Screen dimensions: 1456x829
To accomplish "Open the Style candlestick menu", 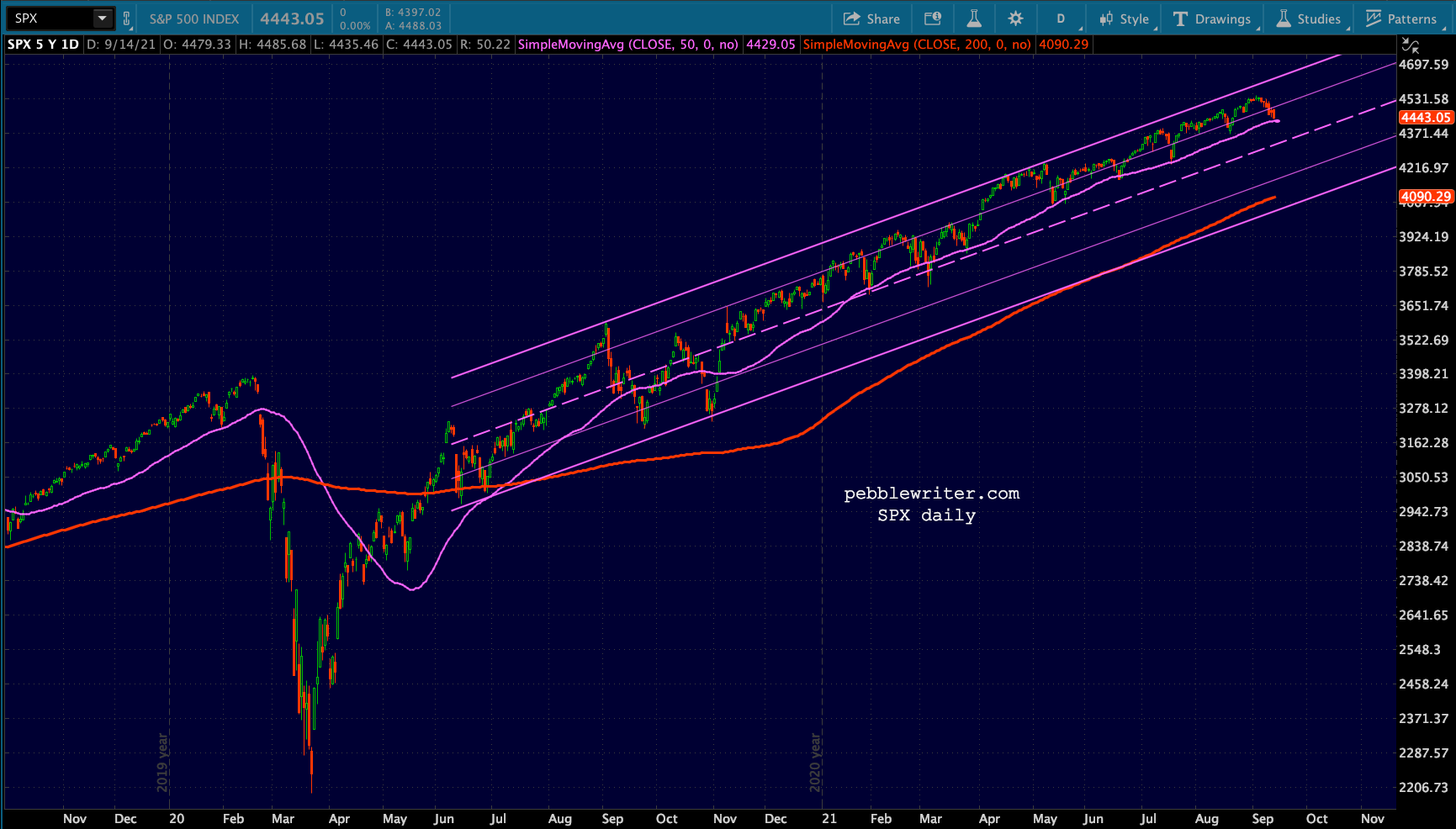I will pos(1124,18).
